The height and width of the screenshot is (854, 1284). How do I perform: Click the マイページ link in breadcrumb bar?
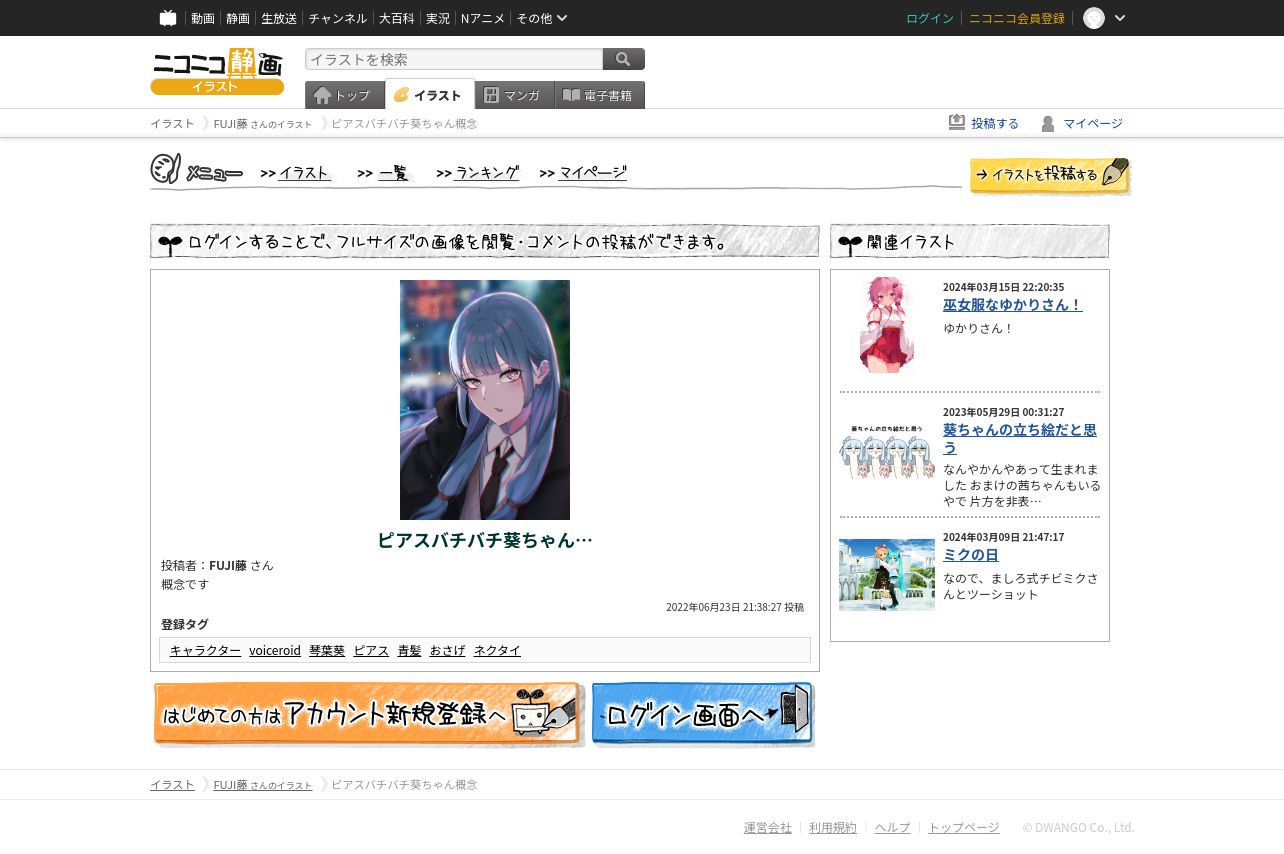coord(1093,123)
